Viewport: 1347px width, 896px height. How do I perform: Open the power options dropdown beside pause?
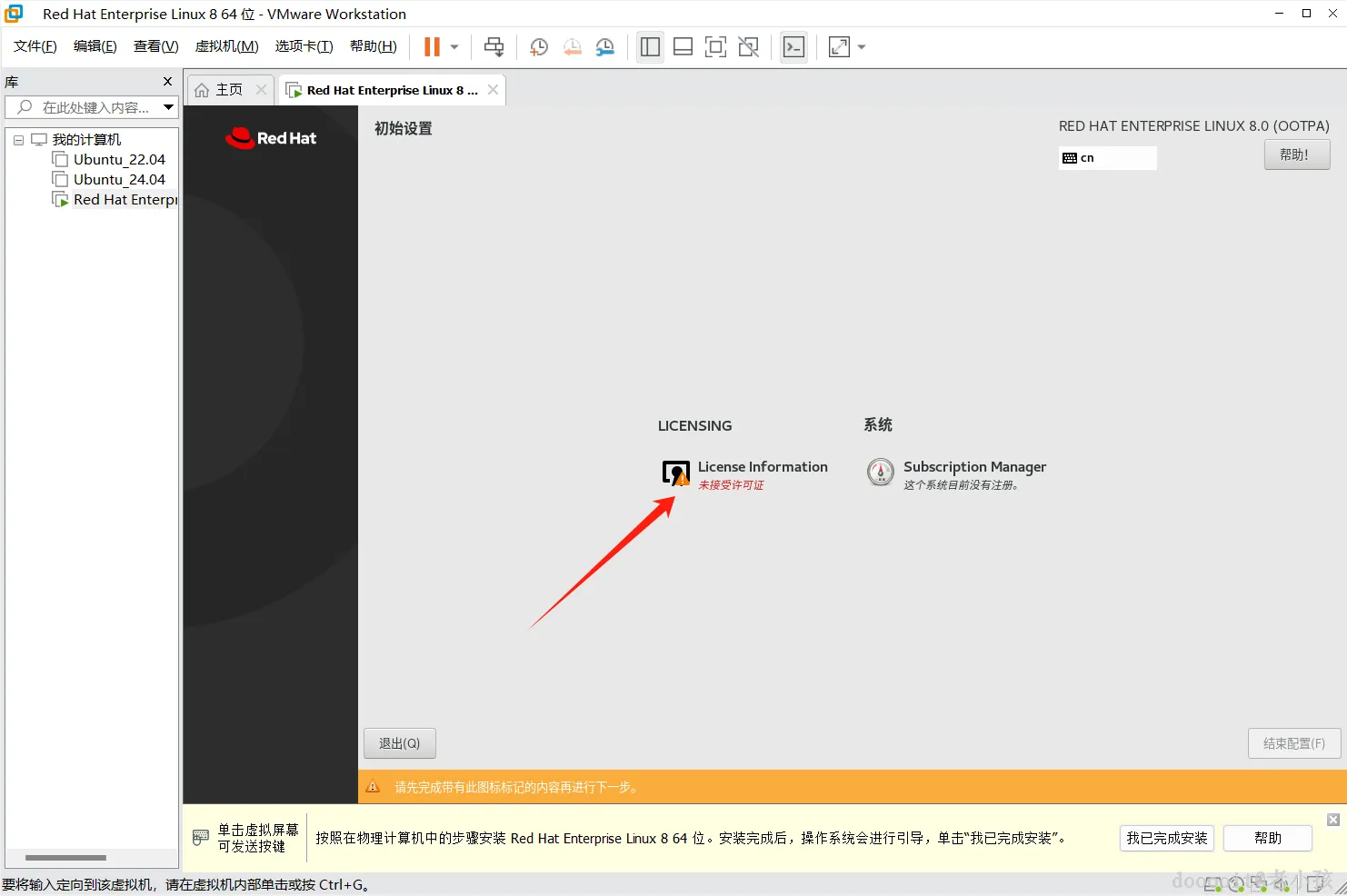454,47
